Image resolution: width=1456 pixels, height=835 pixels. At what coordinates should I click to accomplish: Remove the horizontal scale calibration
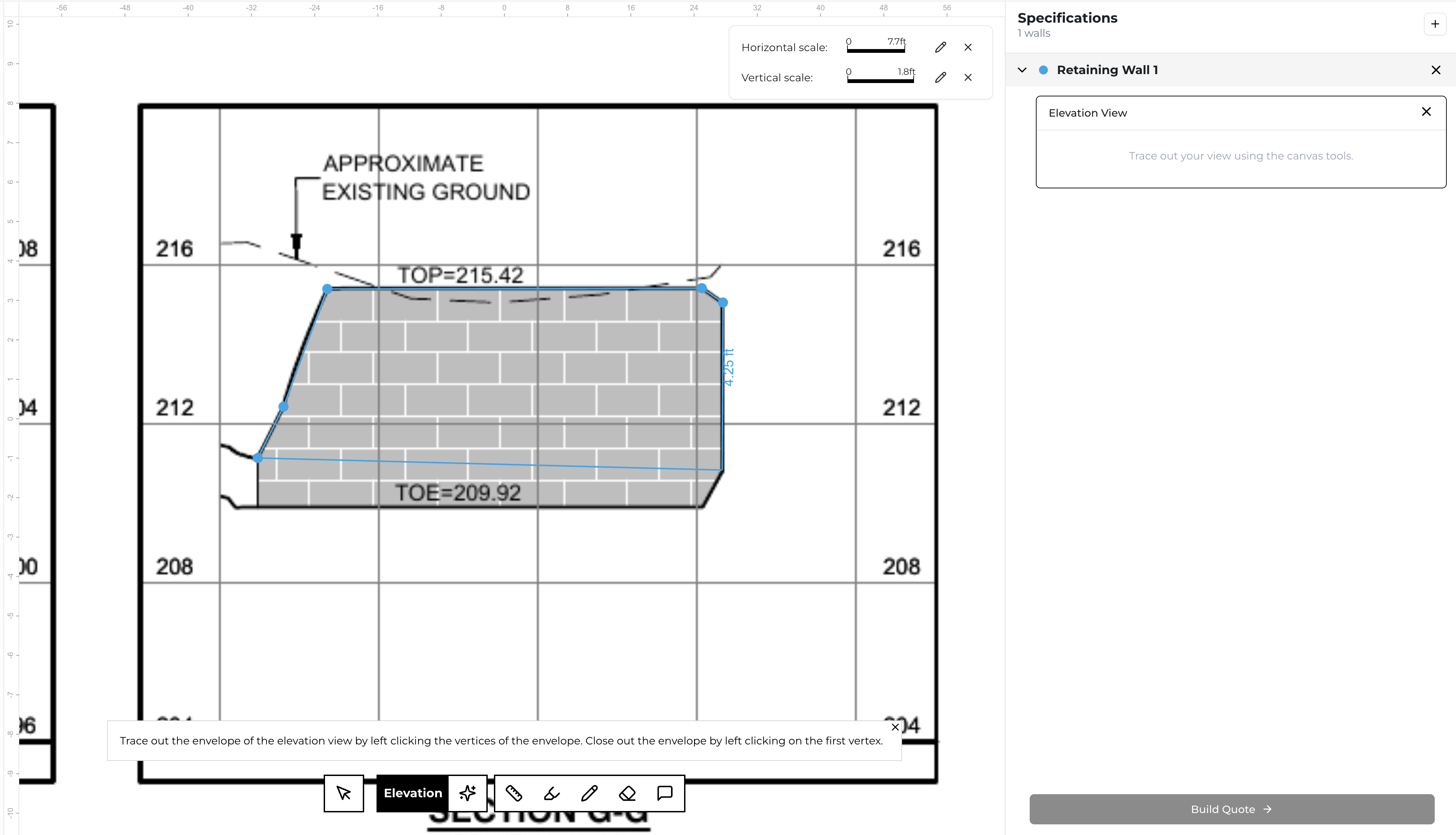point(968,47)
